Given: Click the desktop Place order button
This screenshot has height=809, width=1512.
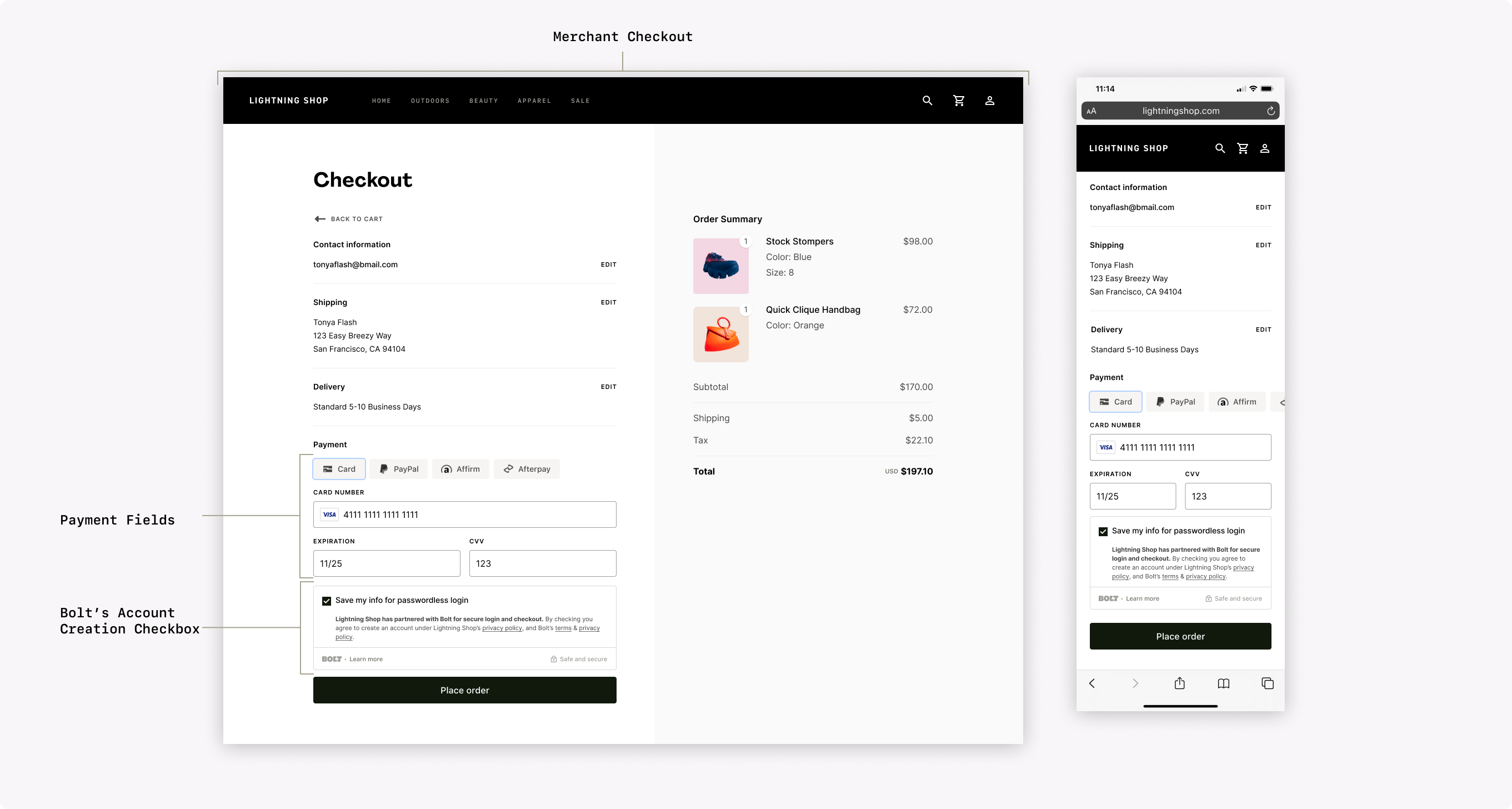Looking at the screenshot, I should (x=465, y=691).
